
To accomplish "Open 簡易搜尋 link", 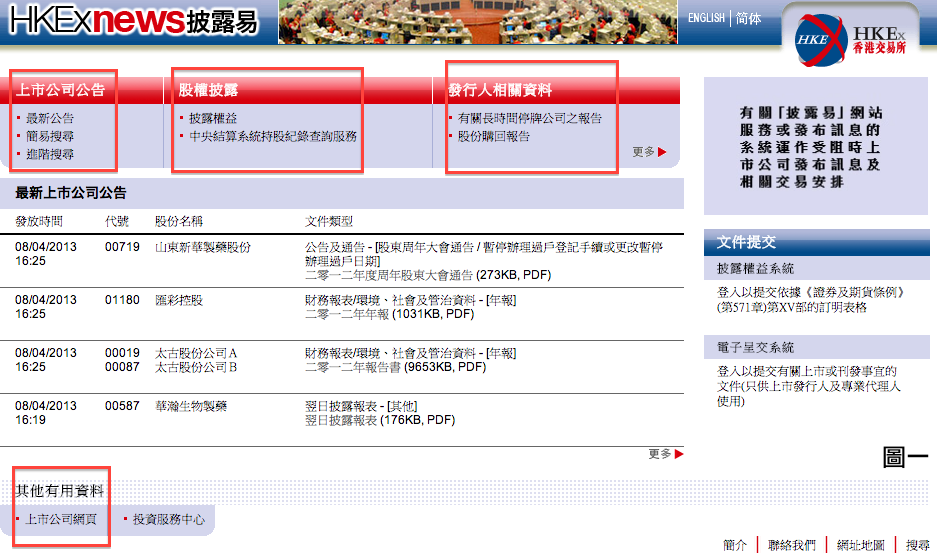I will coord(50,136).
